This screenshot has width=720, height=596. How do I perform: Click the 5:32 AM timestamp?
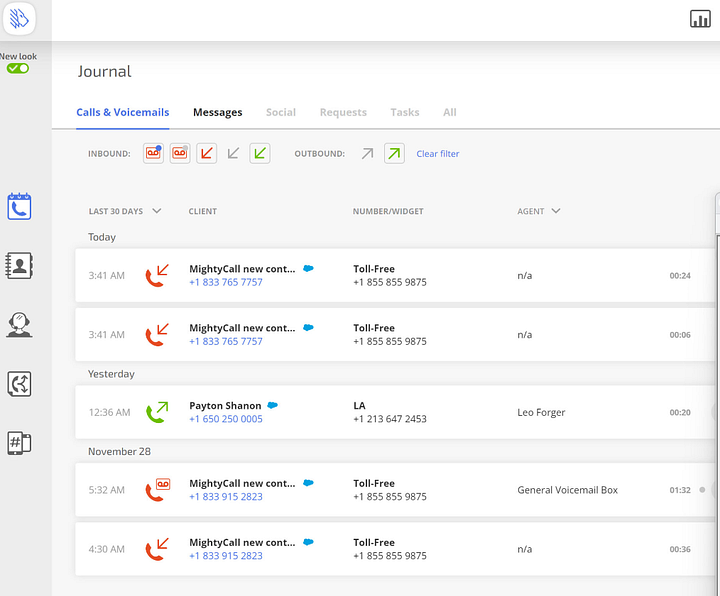coord(107,490)
